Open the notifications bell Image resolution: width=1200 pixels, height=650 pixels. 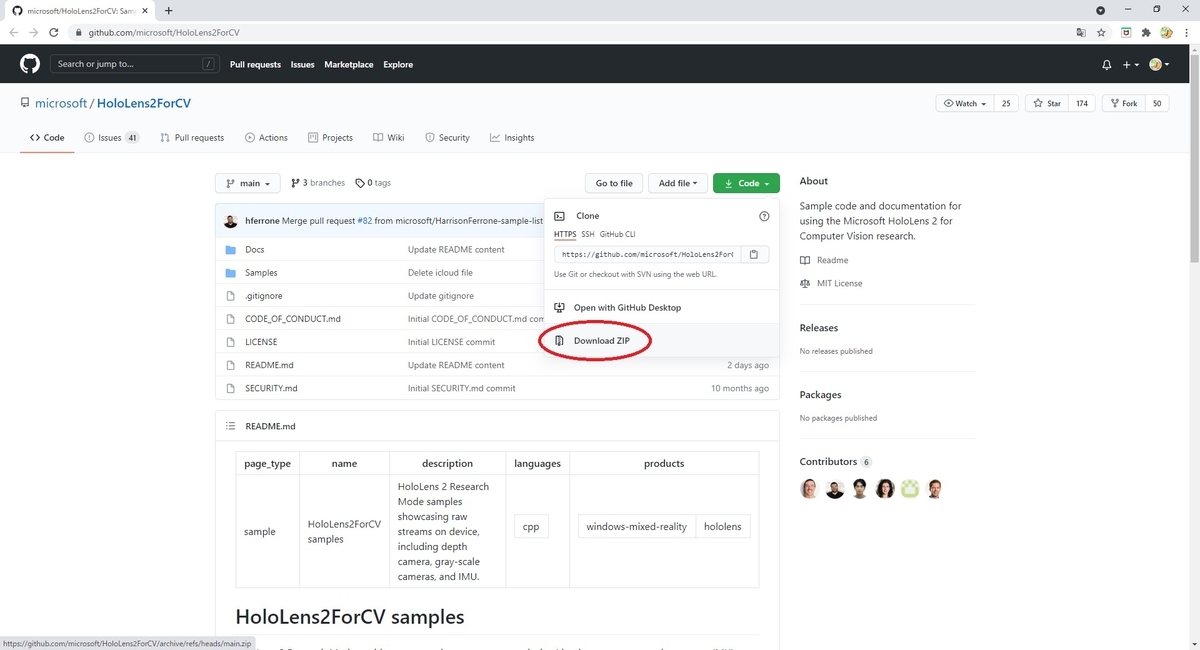1106,65
